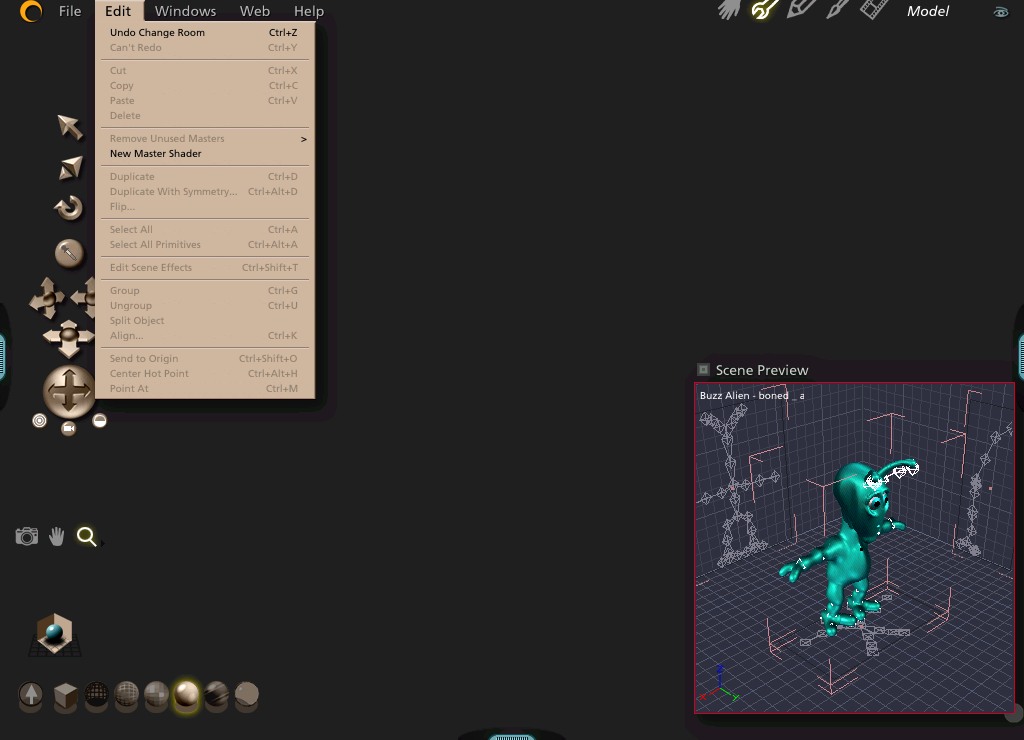Click the Point At entry

pos(204,389)
